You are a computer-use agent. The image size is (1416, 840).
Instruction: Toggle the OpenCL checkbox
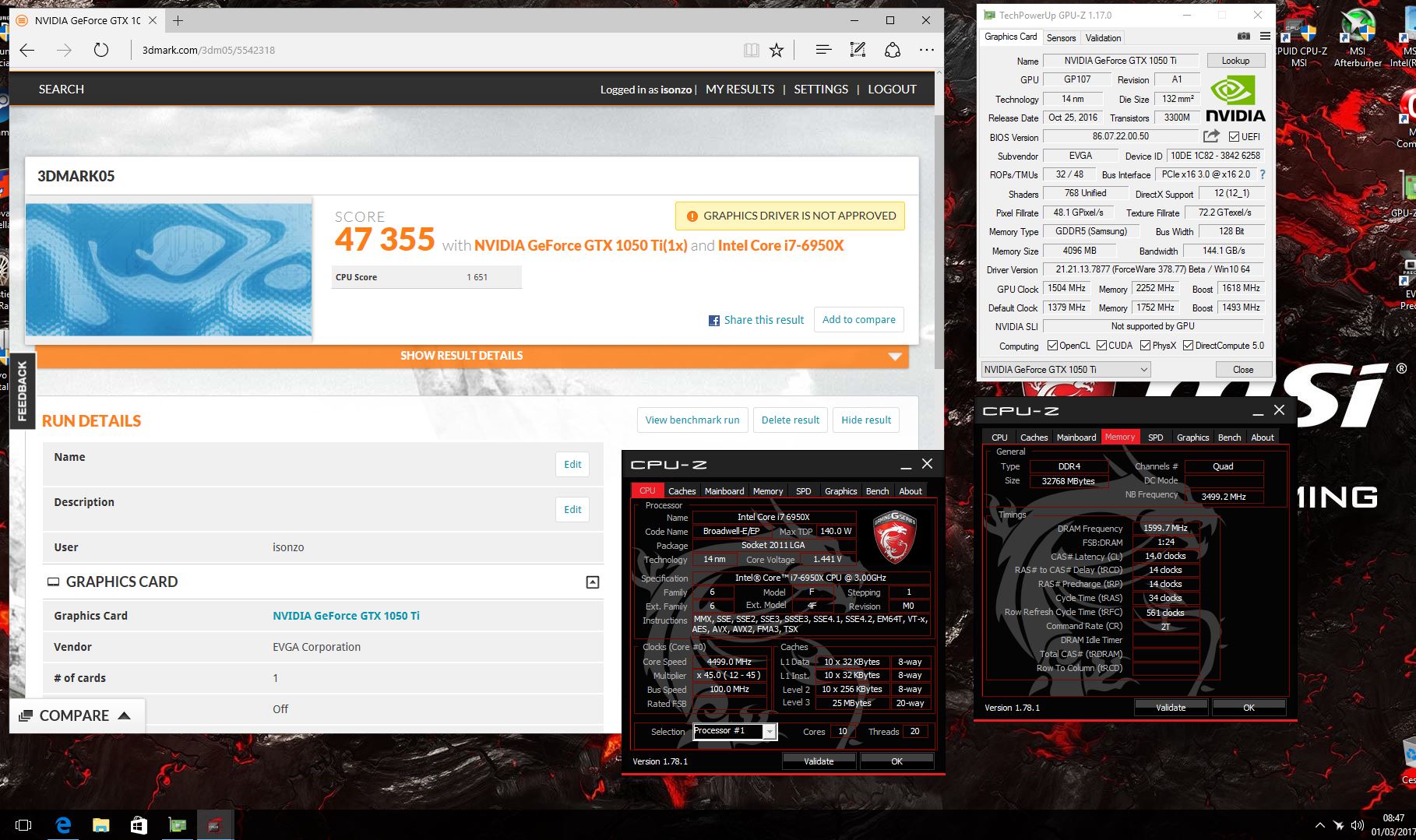point(1052,346)
